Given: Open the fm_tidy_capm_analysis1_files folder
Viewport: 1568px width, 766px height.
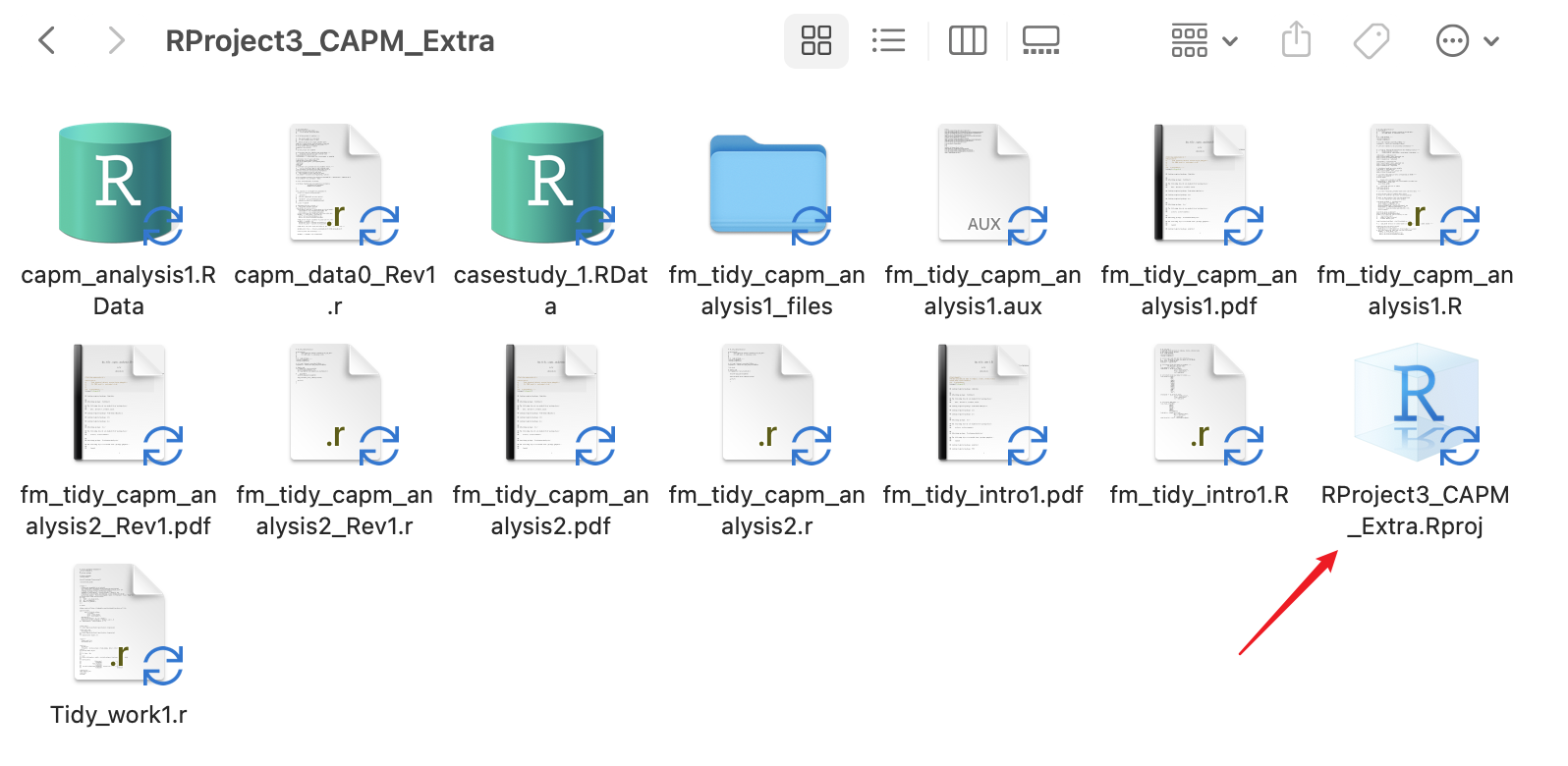Looking at the screenshot, I should click(767, 185).
